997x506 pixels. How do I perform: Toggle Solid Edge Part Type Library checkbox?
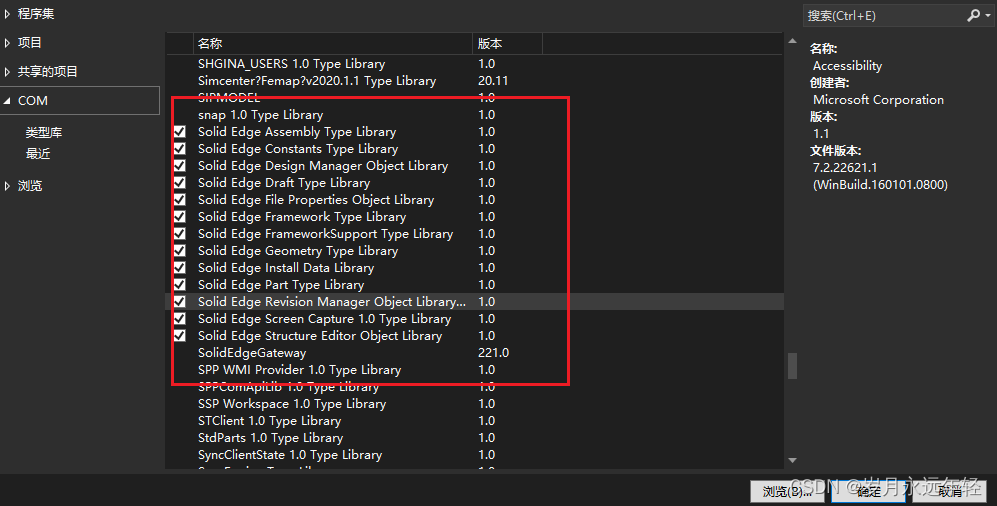tap(180, 285)
